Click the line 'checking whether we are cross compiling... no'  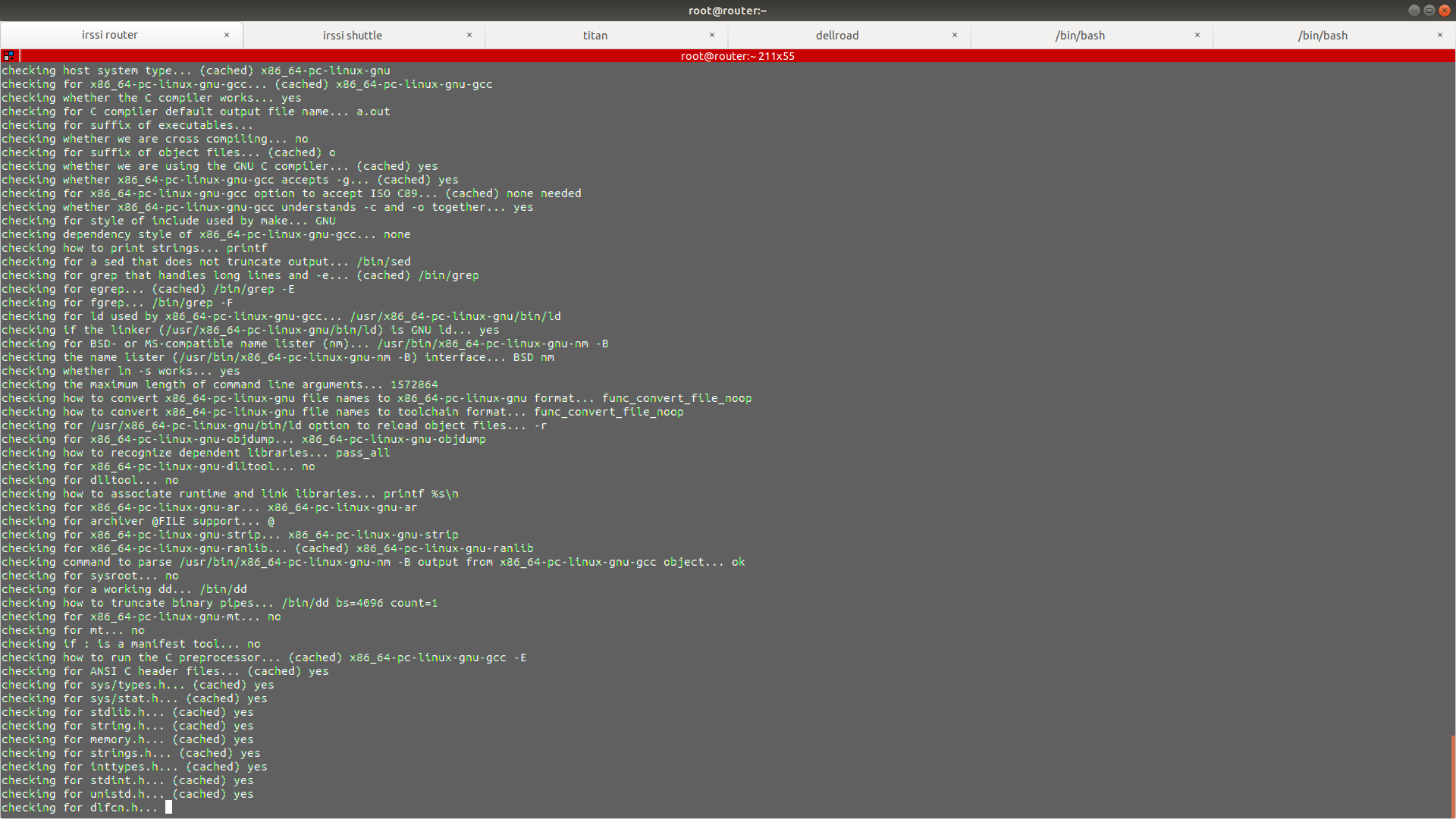(x=155, y=139)
